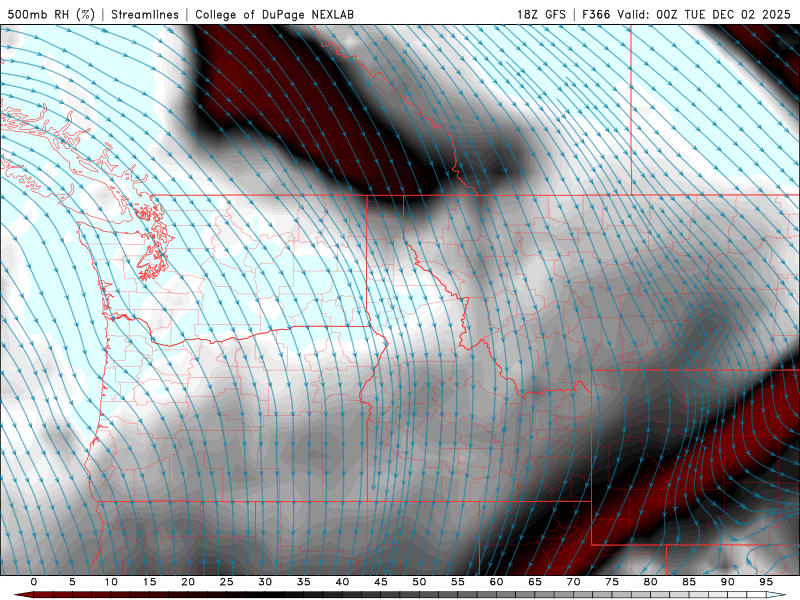Click the "500mb RH (%)" title text
The width and height of the screenshot is (800, 600).
(x=51, y=14)
